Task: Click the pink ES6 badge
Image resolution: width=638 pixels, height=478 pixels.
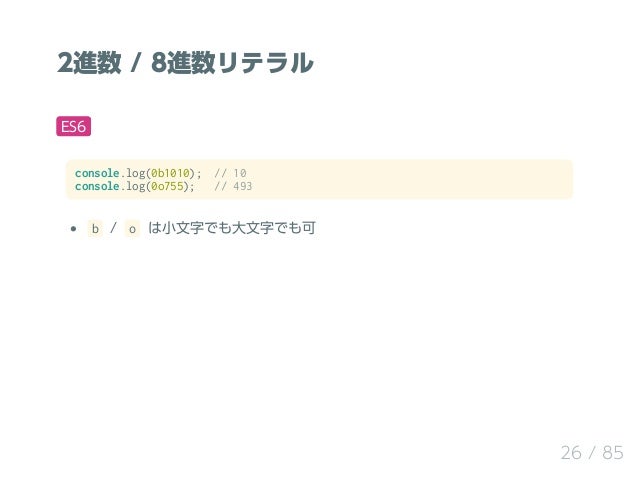Action: click(x=73, y=126)
